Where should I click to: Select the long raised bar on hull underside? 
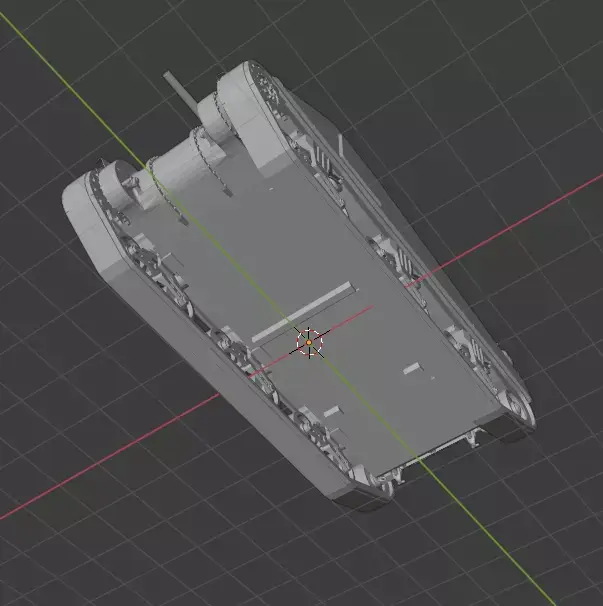[302, 312]
